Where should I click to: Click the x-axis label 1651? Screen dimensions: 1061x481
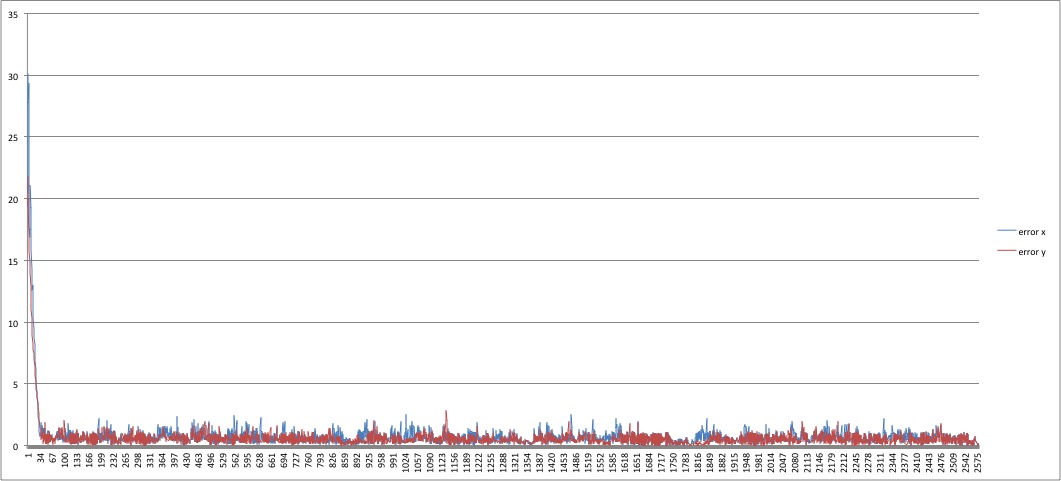click(x=637, y=461)
